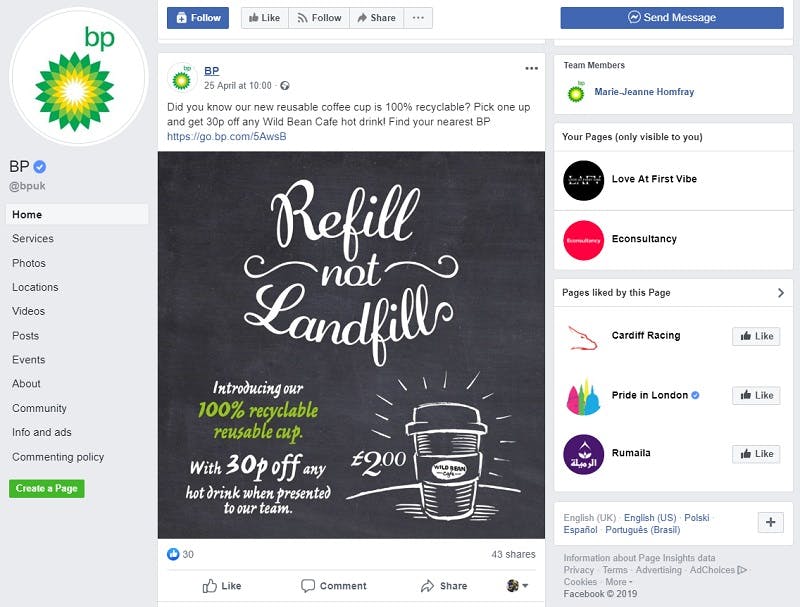Open the Love At First Vibe page icon

point(583,180)
